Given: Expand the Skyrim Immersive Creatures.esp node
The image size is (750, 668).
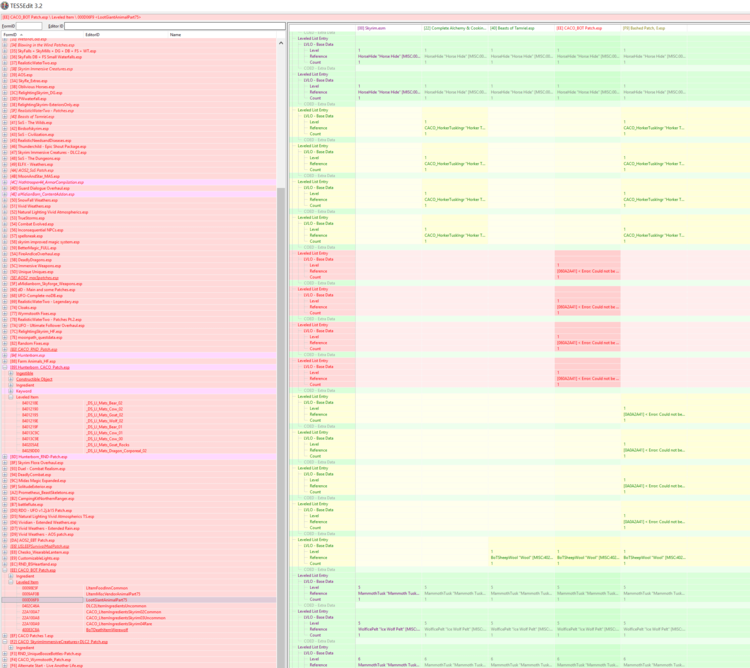Looking at the screenshot, I should click(5, 69).
